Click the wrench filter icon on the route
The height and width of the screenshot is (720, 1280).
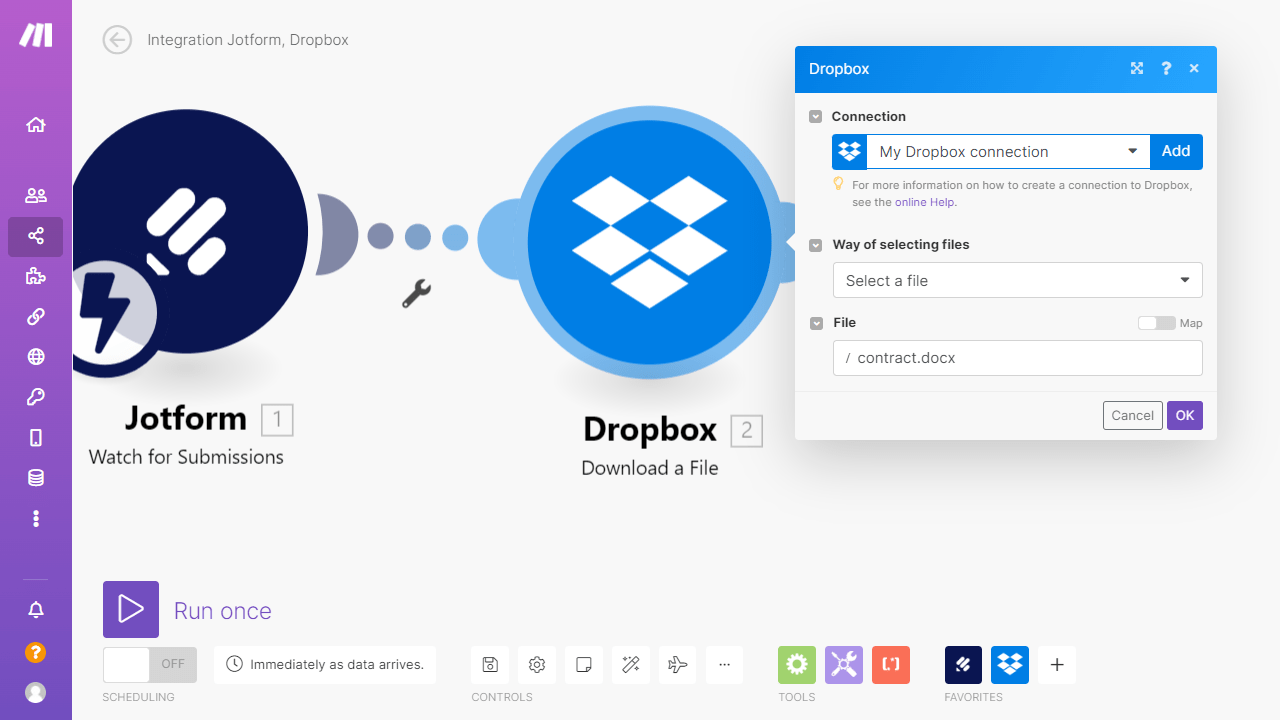coord(416,293)
